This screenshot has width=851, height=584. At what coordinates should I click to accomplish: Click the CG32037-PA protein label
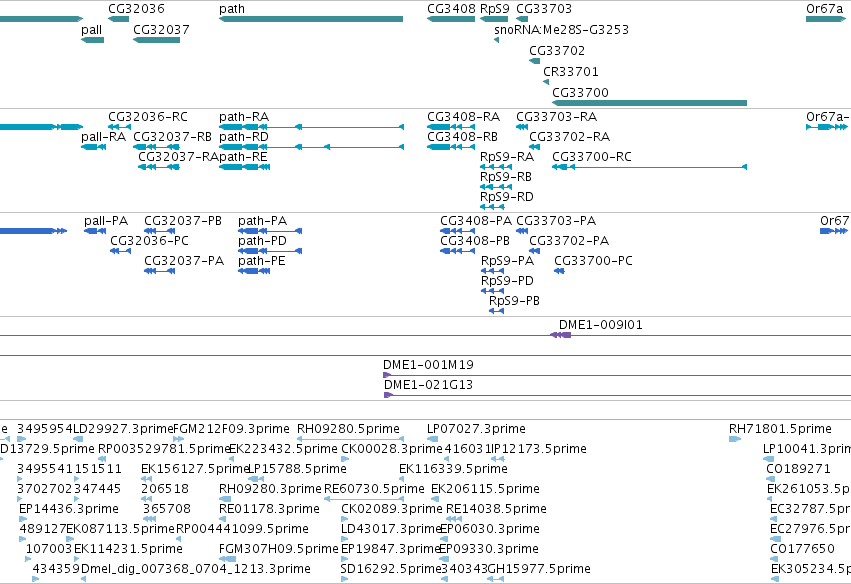[x=184, y=262]
